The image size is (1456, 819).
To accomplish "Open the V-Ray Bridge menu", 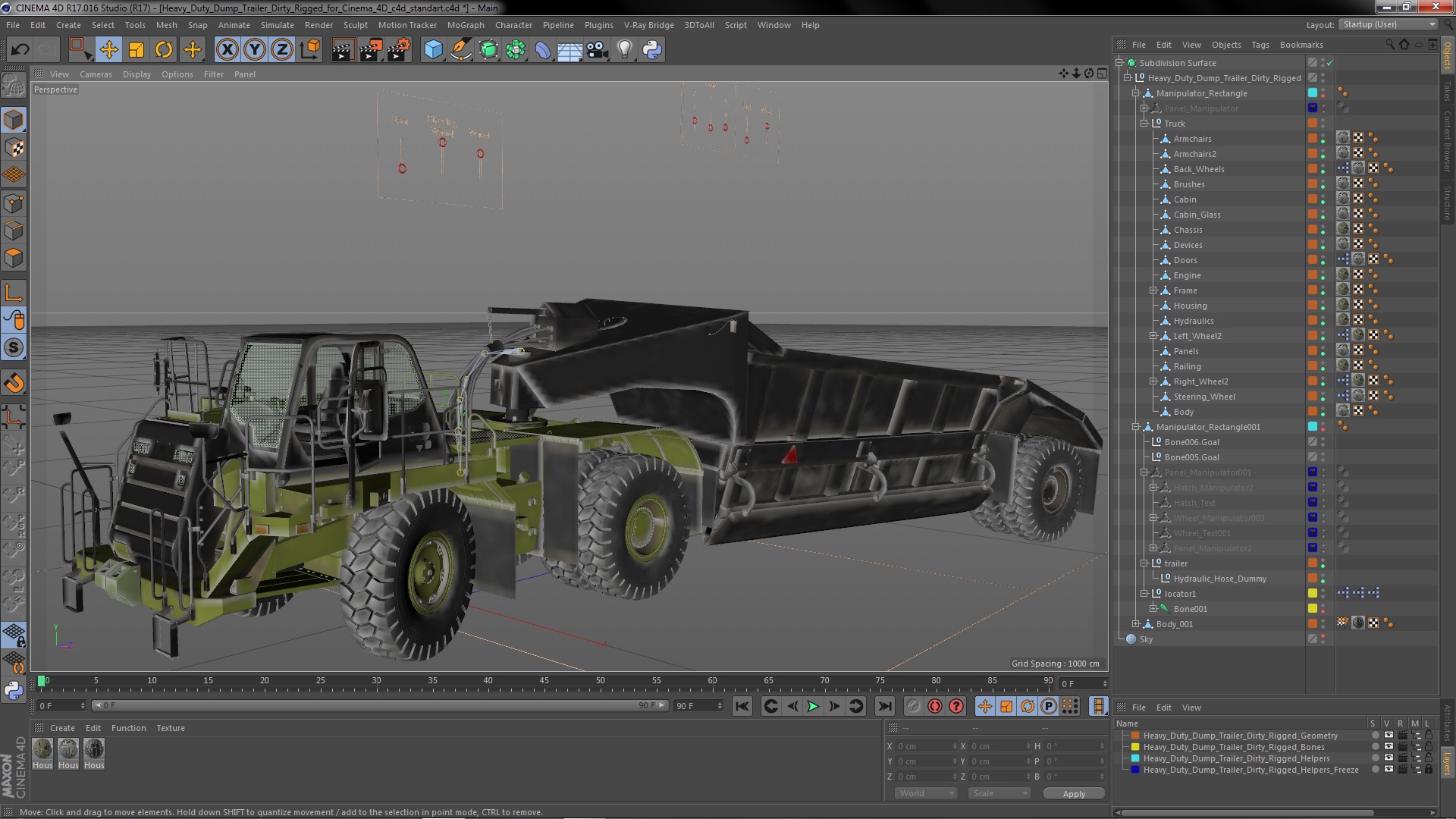I will [x=648, y=25].
